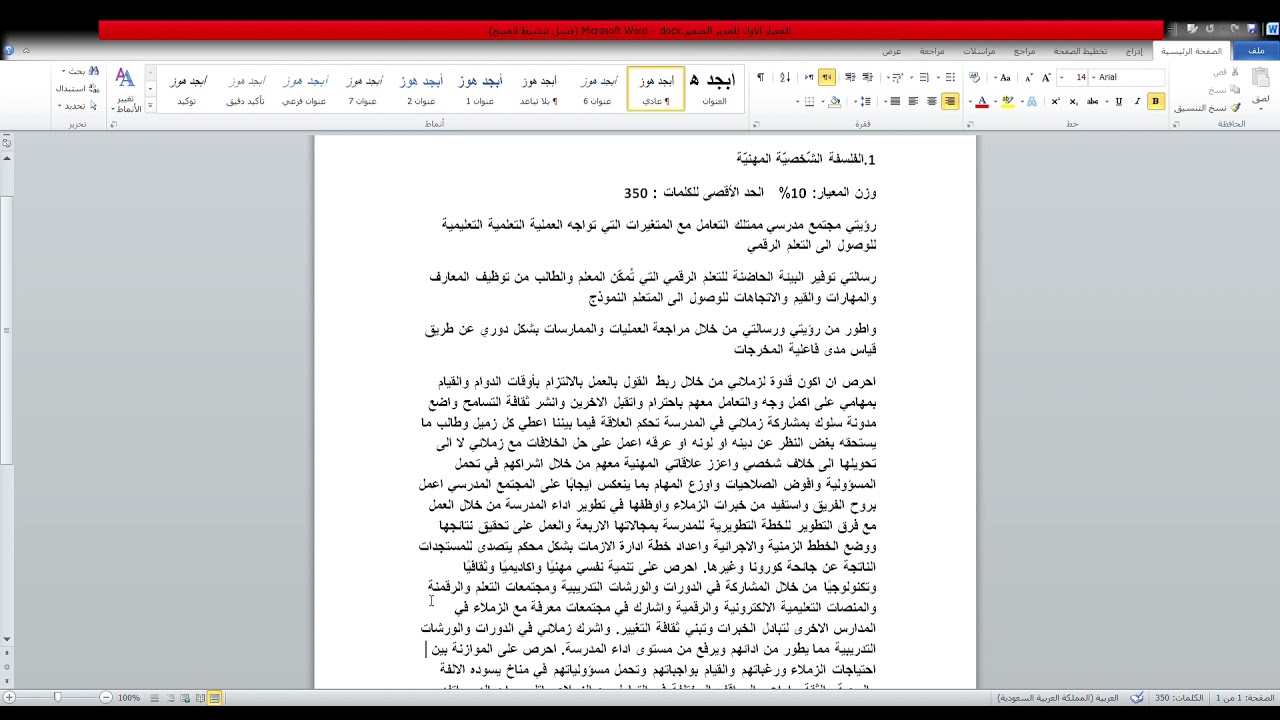Open the Select (تحديد) dropdown
Image resolution: width=1280 pixels, height=720 pixels.
click(77, 105)
